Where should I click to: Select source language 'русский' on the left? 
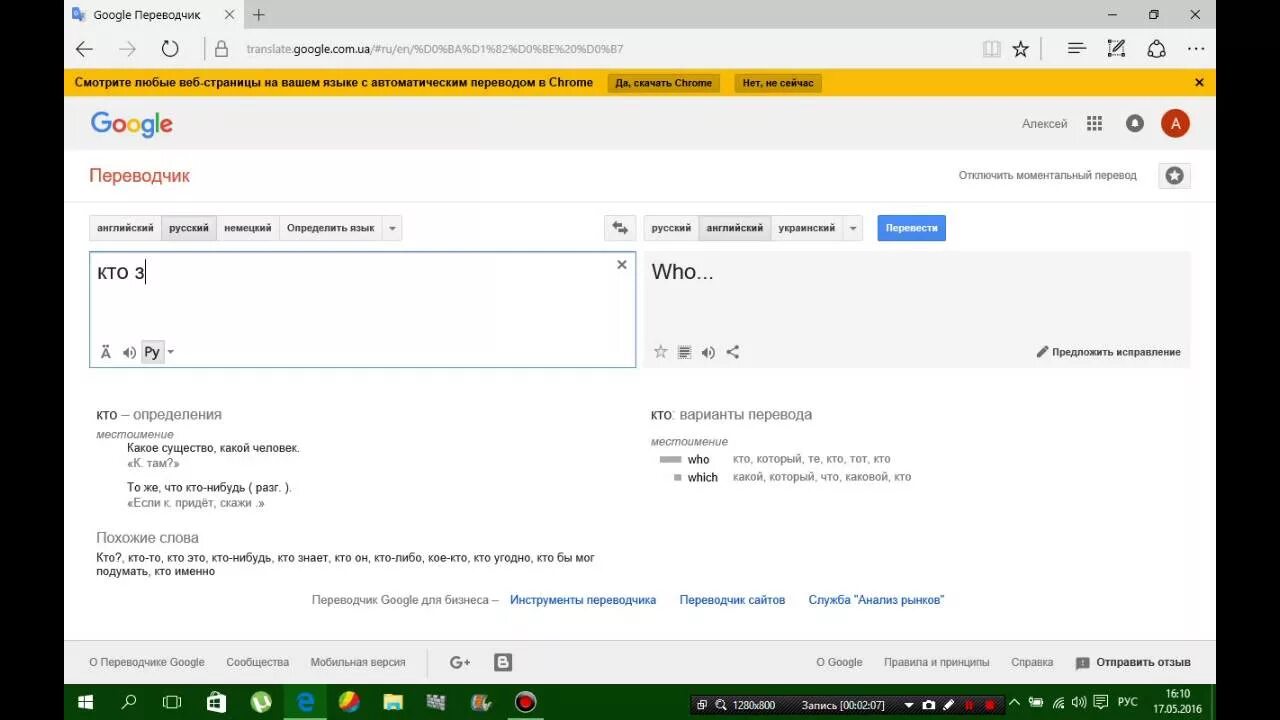tap(189, 228)
